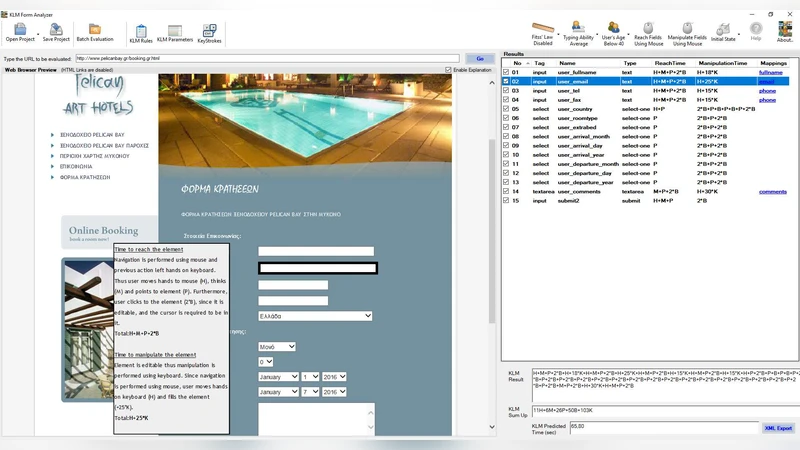Click the Open Project toolbar icon
Viewport: 800px width, 450px height.
click(19, 30)
